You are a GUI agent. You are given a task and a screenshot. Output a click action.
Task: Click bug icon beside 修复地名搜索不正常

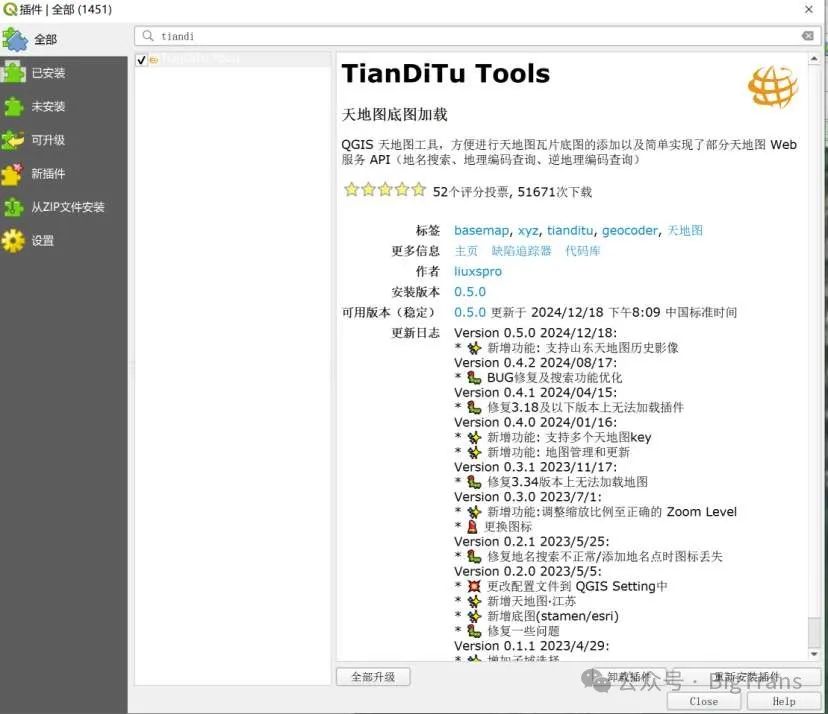click(474, 556)
